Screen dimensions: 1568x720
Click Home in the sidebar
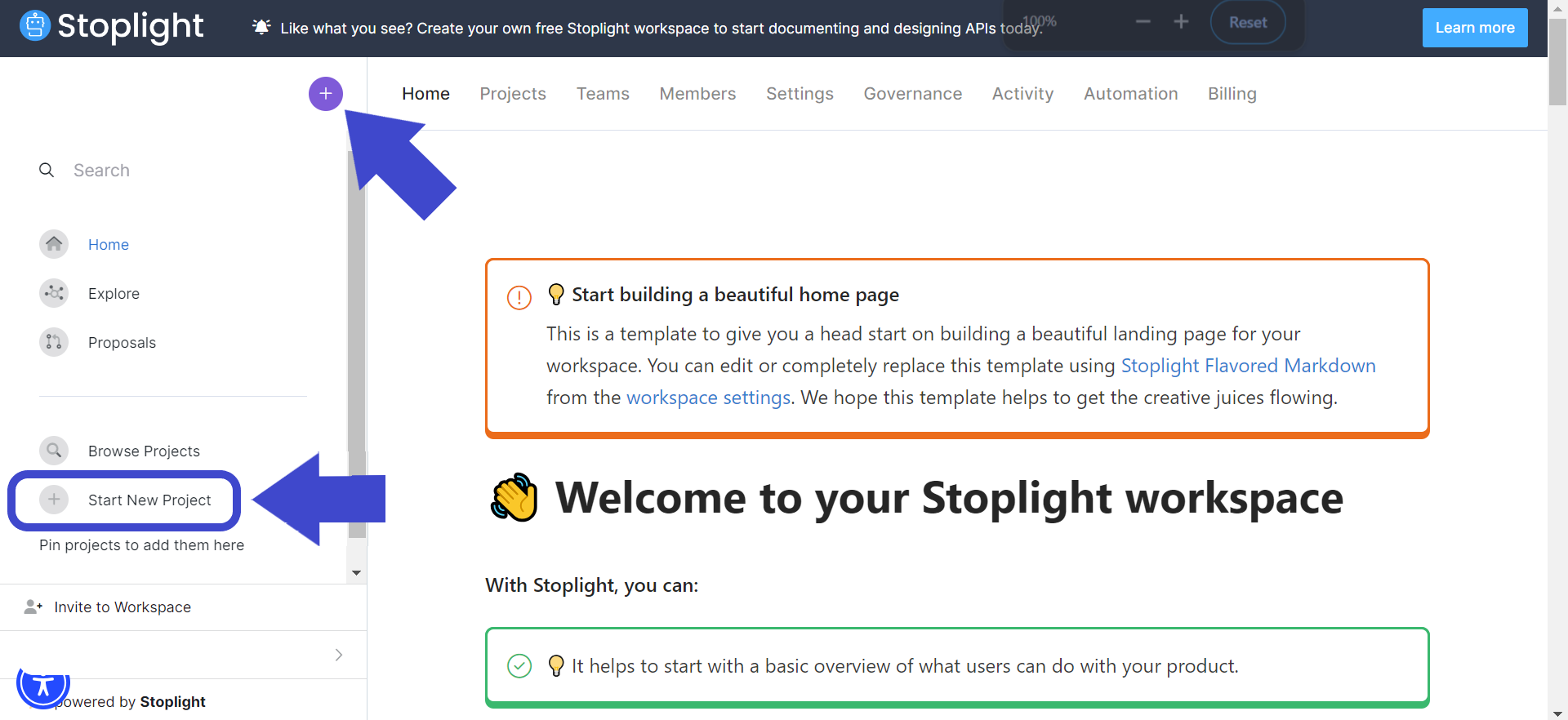[x=109, y=244]
